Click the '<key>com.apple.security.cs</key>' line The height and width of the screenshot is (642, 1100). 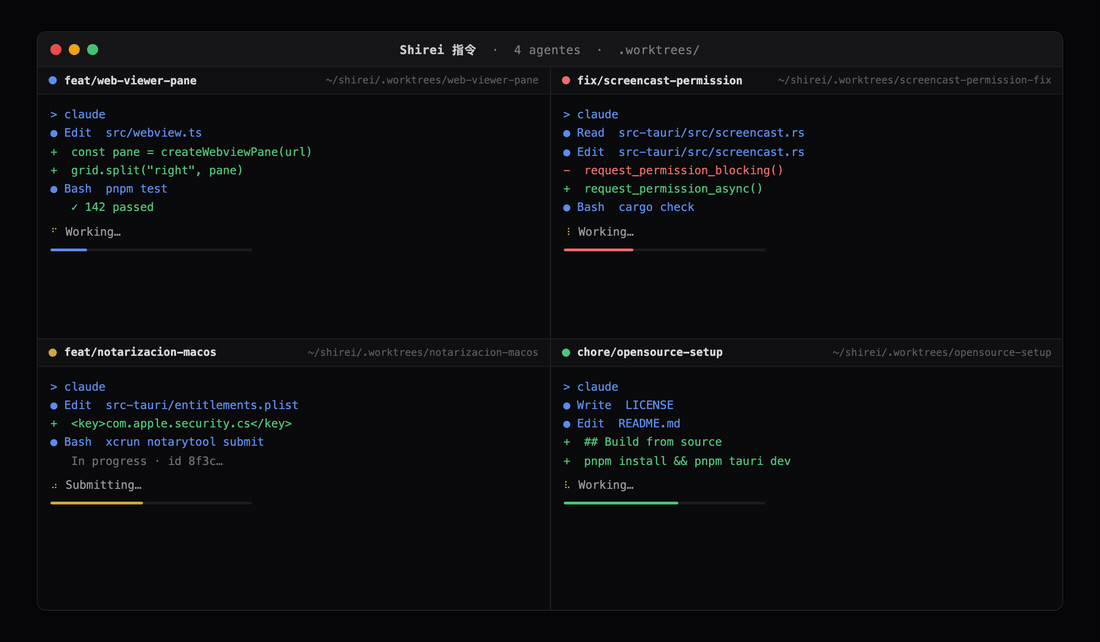point(181,424)
